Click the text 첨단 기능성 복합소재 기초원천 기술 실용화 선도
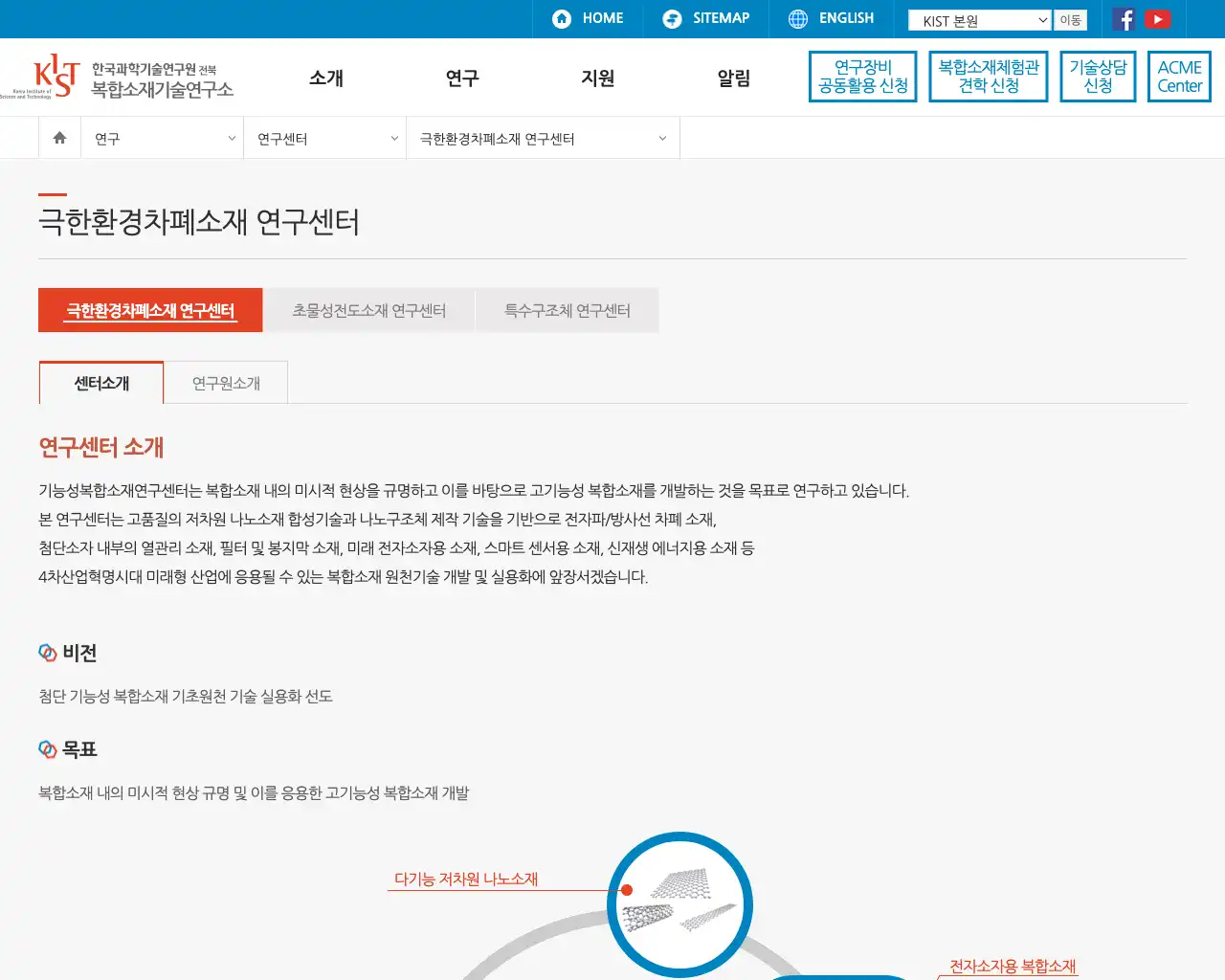This screenshot has width=1225, height=980. pos(186,697)
